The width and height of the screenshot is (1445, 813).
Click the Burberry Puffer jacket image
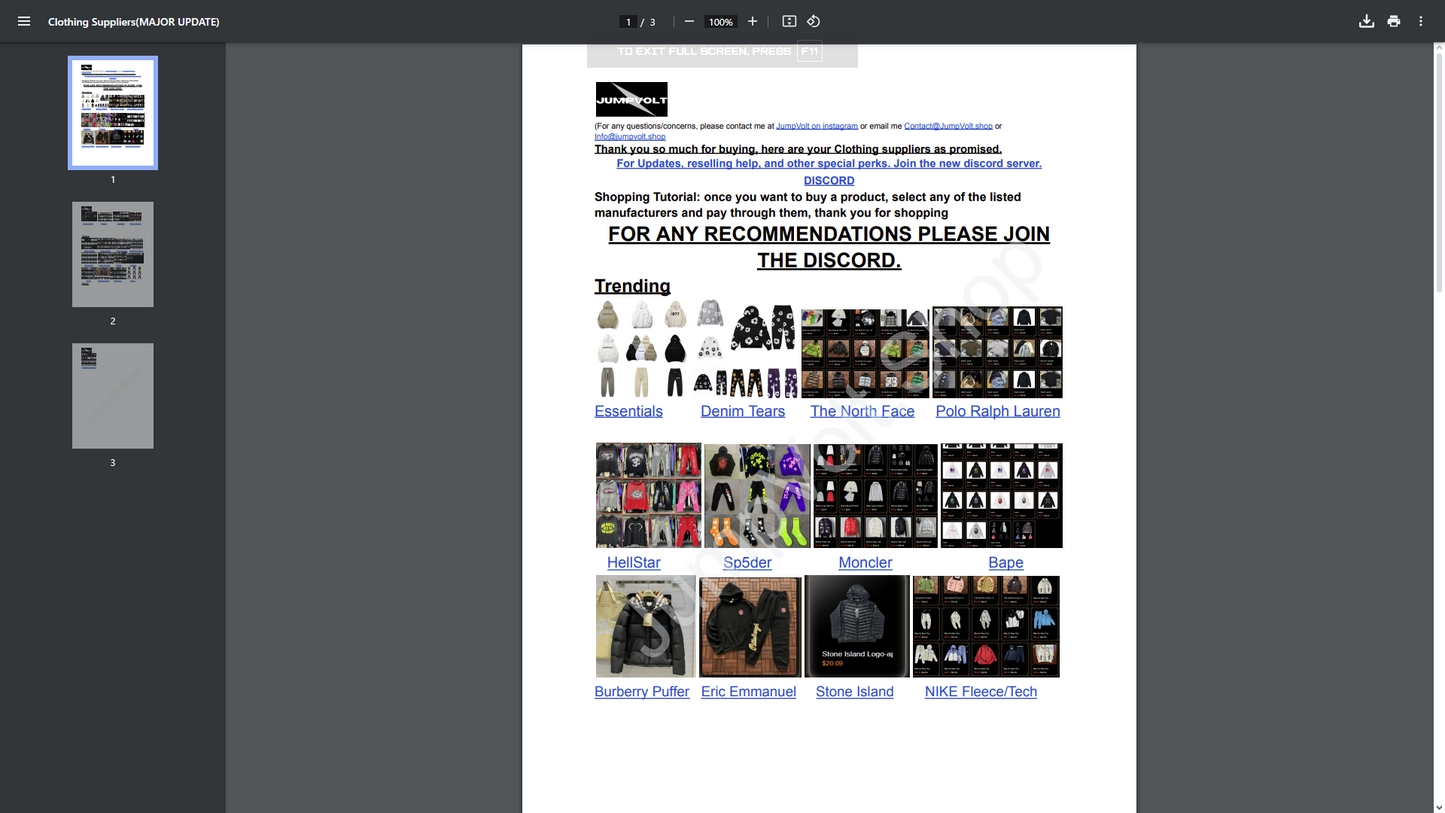646,626
